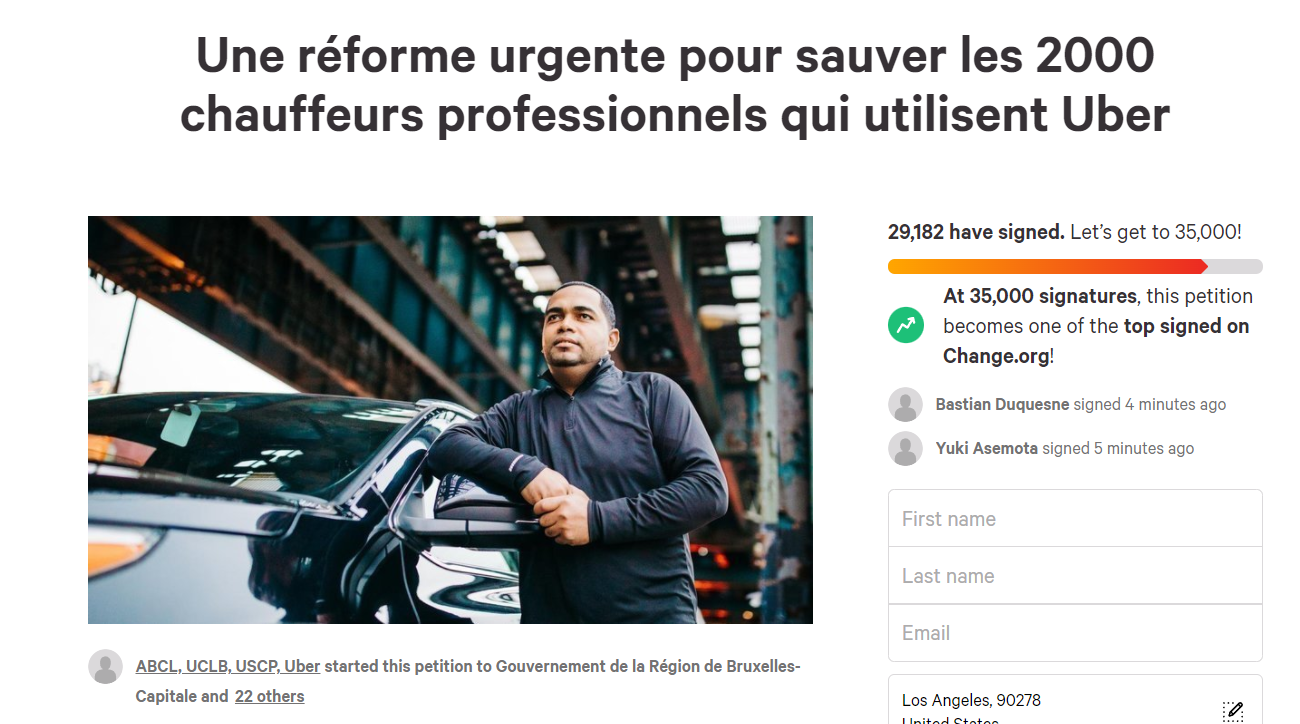The height and width of the screenshot is (724, 1300).
Task: Click Bastian Duquesne's avatar icon
Action: [905, 405]
